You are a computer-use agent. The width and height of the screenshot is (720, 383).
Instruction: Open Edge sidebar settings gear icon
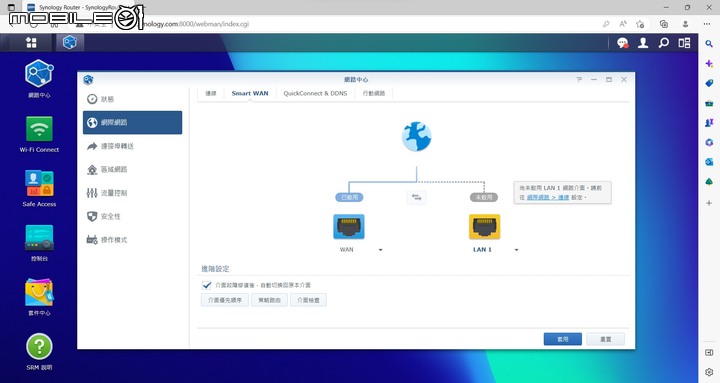click(709, 372)
